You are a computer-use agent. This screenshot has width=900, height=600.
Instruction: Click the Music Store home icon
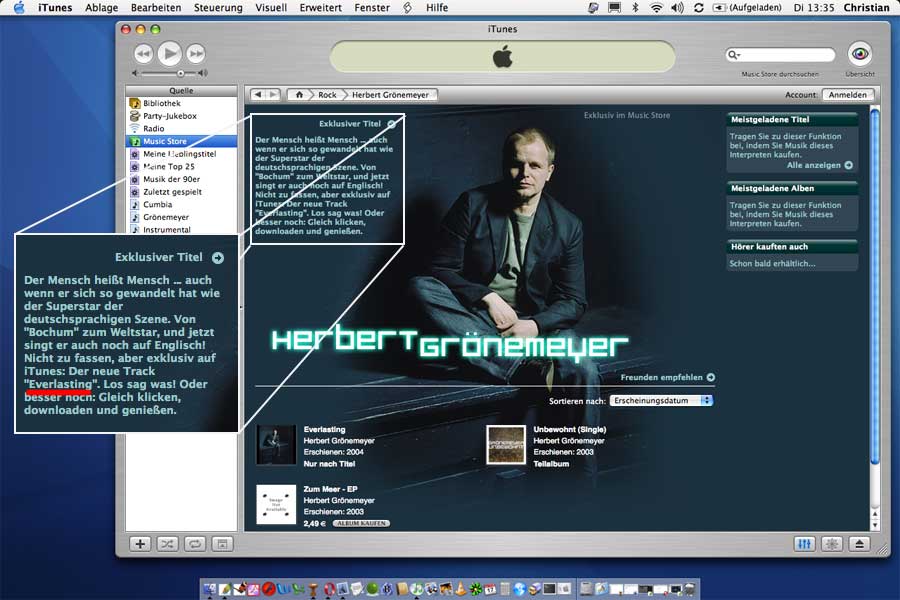(x=298, y=95)
